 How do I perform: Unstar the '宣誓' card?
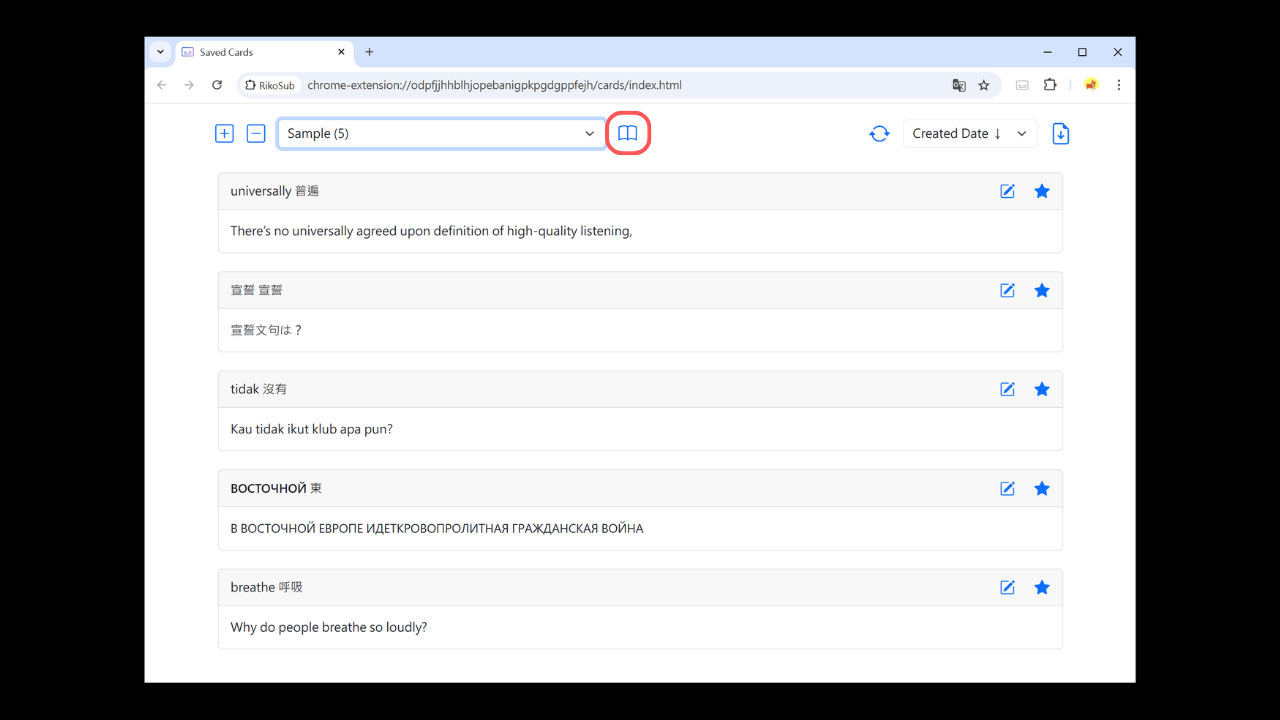(x=1041, y=290)
